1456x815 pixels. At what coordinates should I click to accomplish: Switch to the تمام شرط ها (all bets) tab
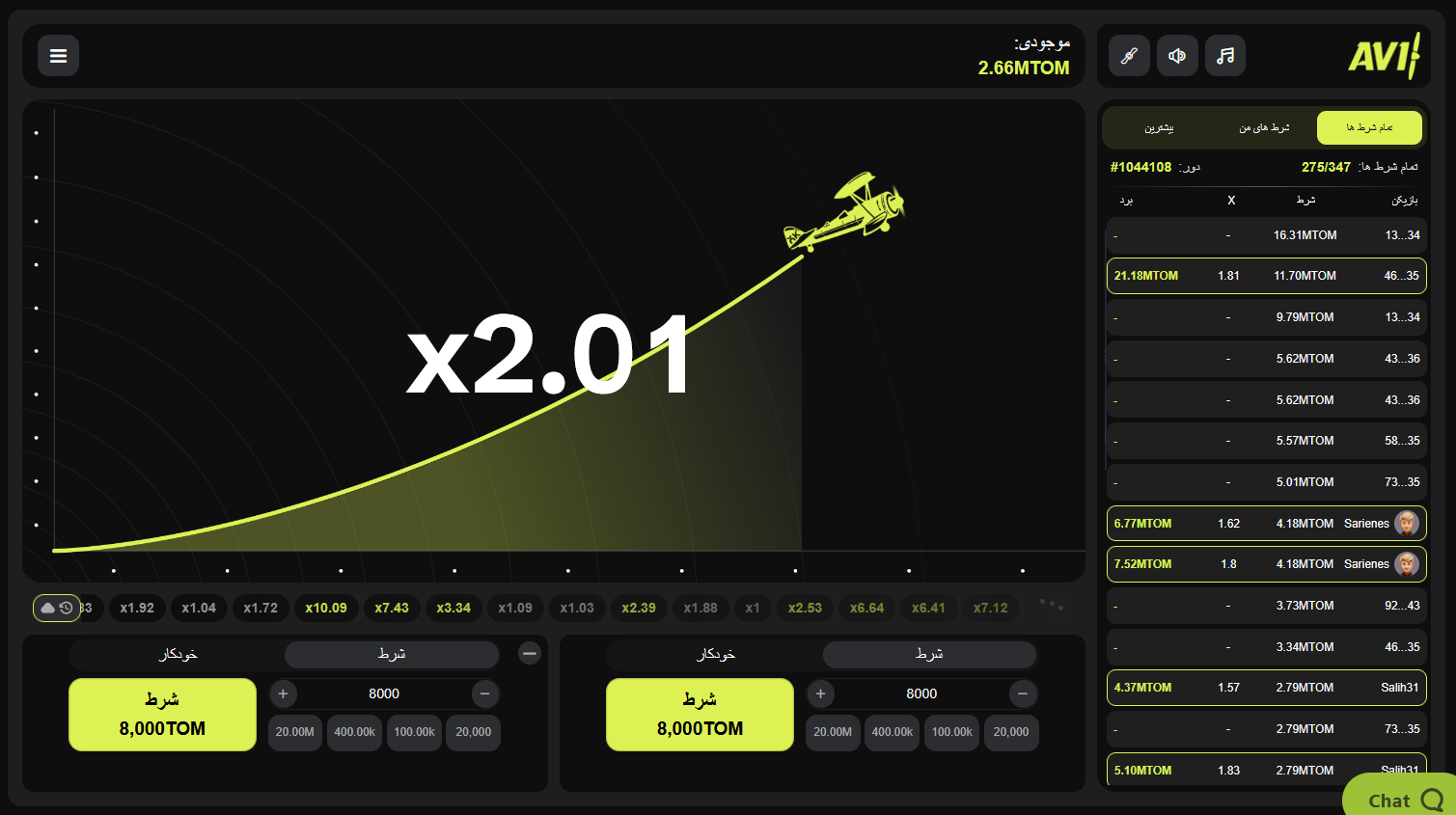pyautogui.click(x=1369, y=127)
